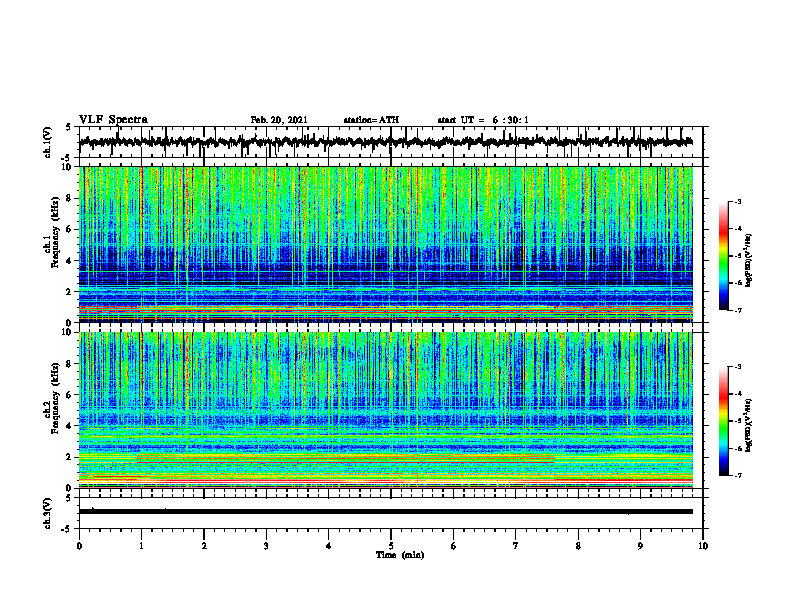Click the ch.1 voltage waveform trace panel
The width and height of the screenshot is (792, 612).
[x=391, y=142]
